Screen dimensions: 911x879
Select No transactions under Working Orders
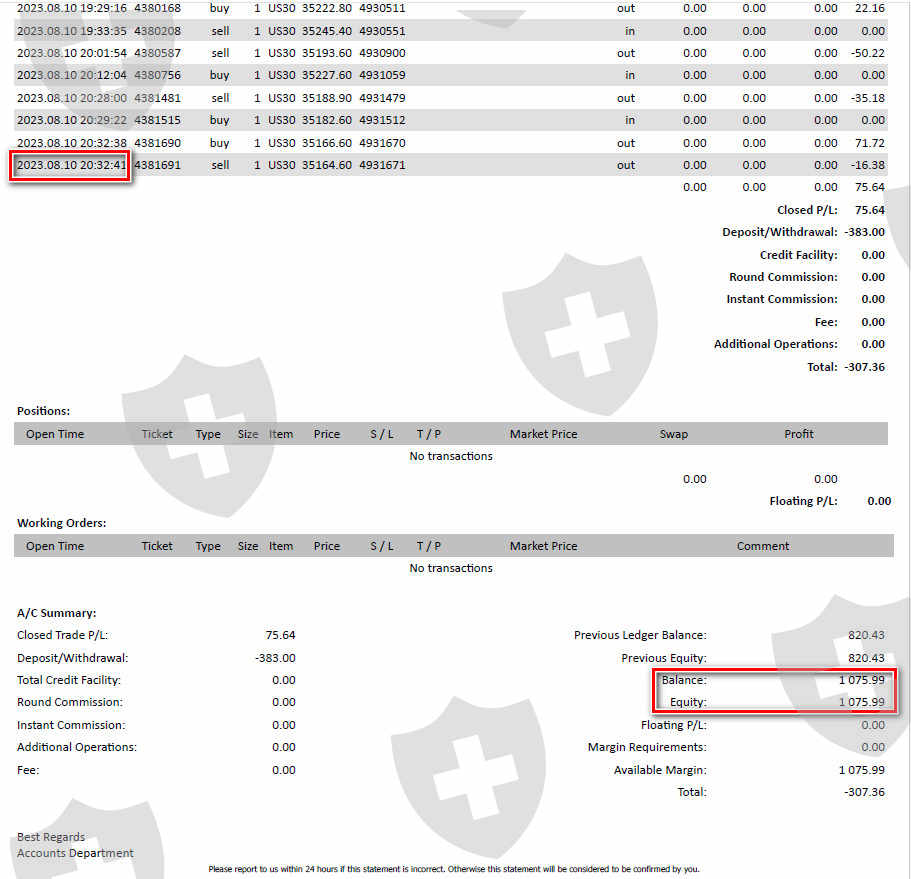pos(451,568)
